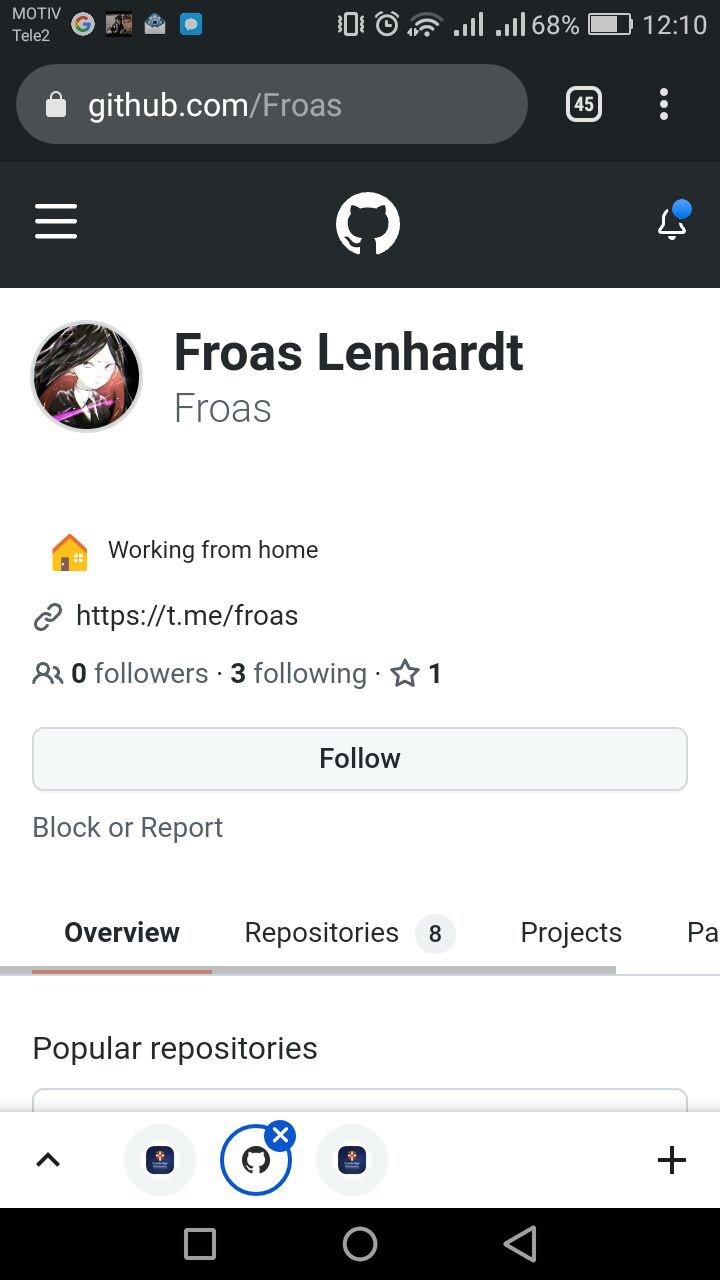Switch to the last Cambridge Dictionary tab

(x=352, y=1160)
